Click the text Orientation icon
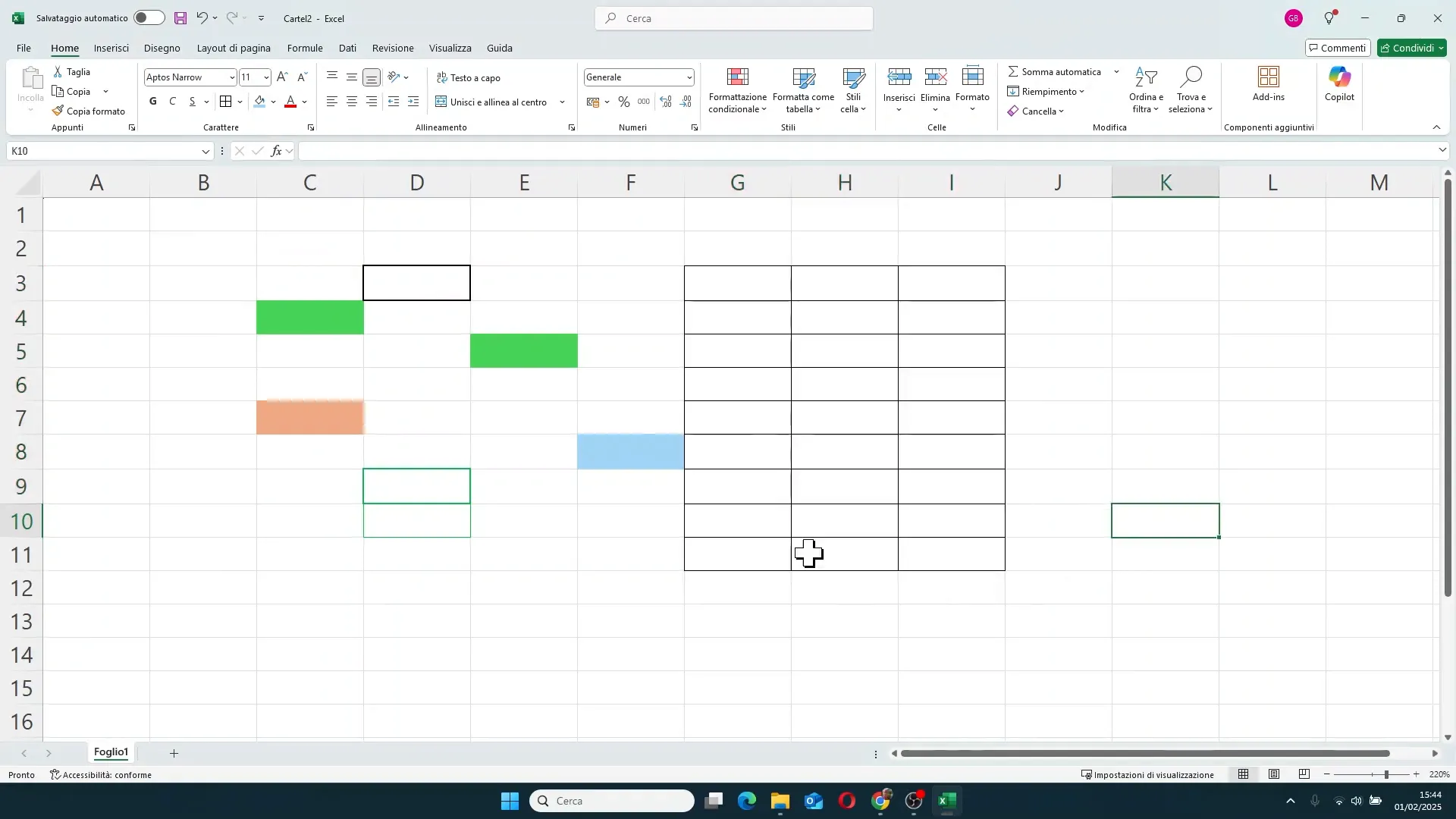 click(394, 77)
